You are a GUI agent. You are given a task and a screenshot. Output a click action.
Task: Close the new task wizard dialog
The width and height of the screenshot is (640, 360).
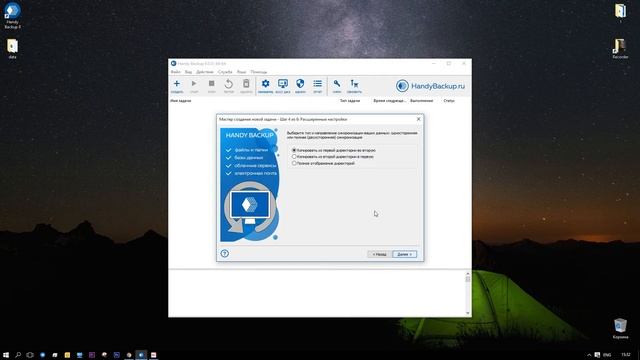click(418, 119)
